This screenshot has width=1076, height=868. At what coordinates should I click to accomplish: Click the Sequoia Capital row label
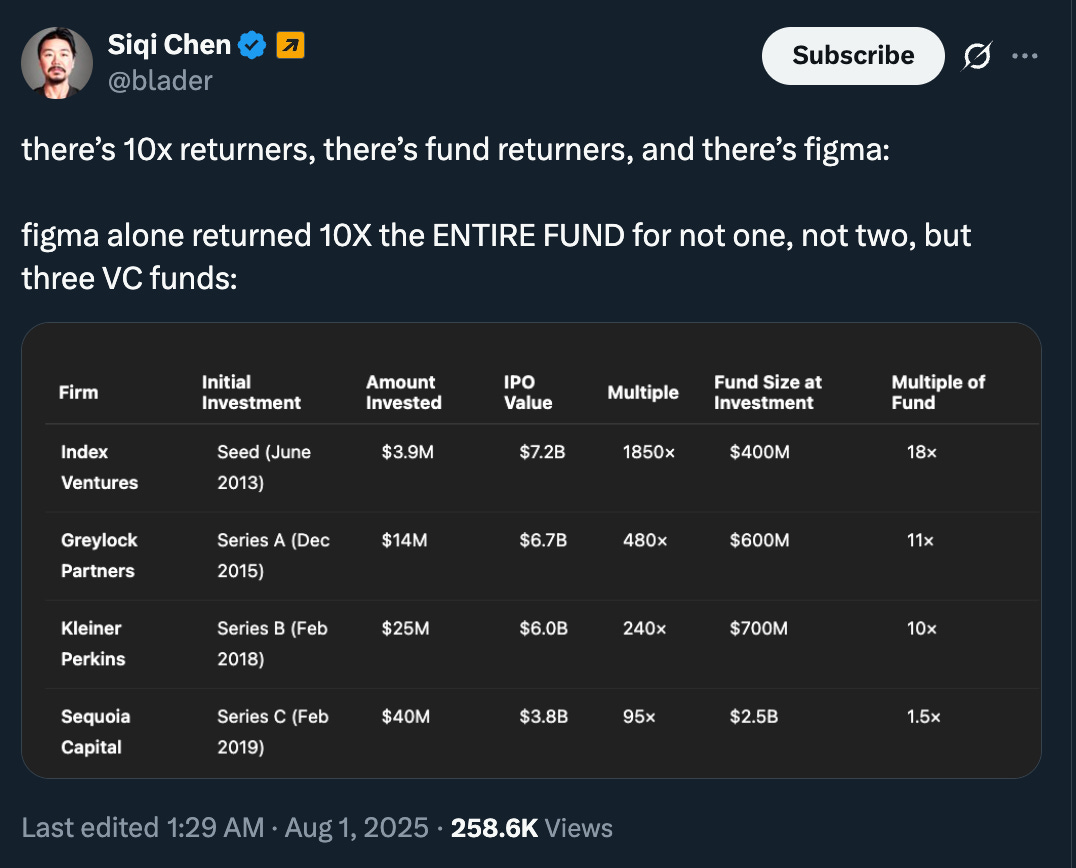pos(96,731)
